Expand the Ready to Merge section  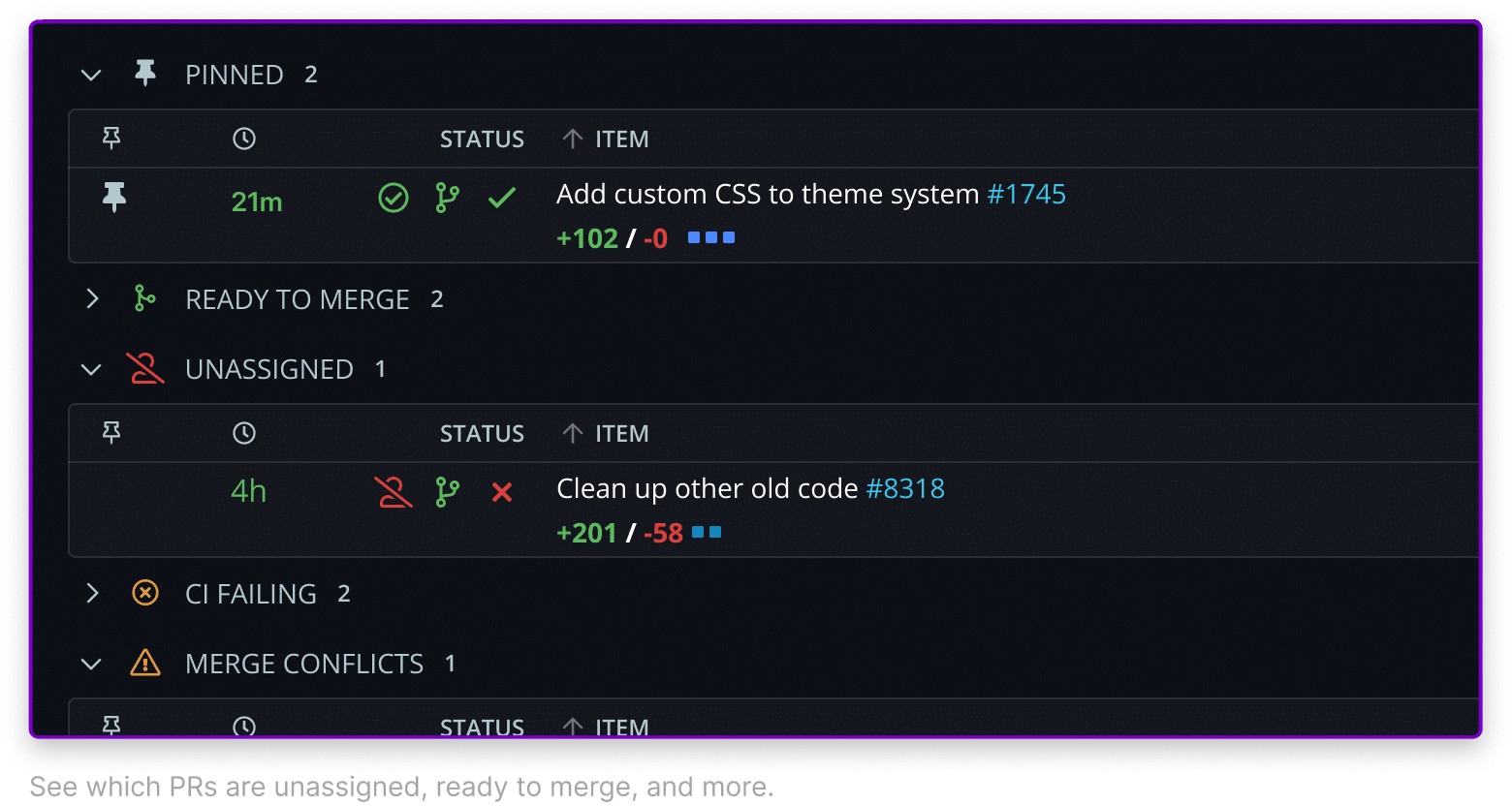[92, 299]
